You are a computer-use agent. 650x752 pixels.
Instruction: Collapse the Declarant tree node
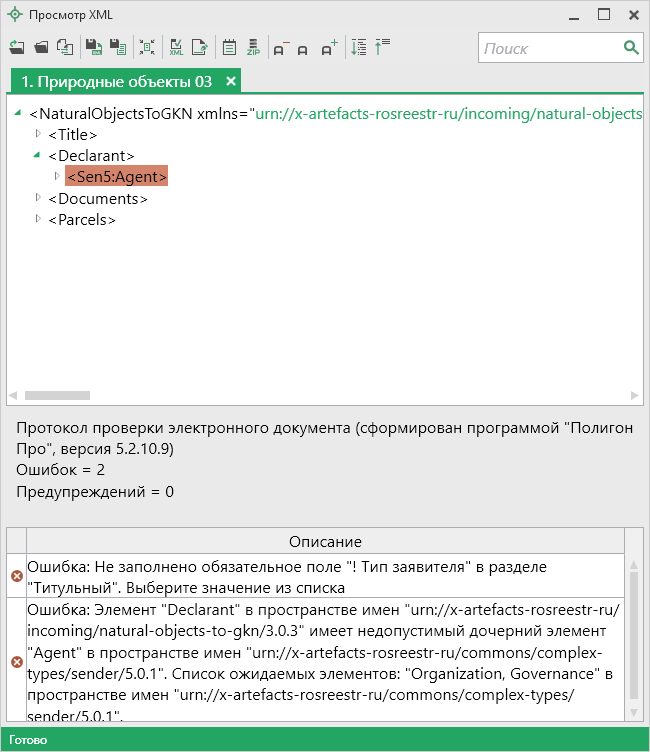[38, 155]
